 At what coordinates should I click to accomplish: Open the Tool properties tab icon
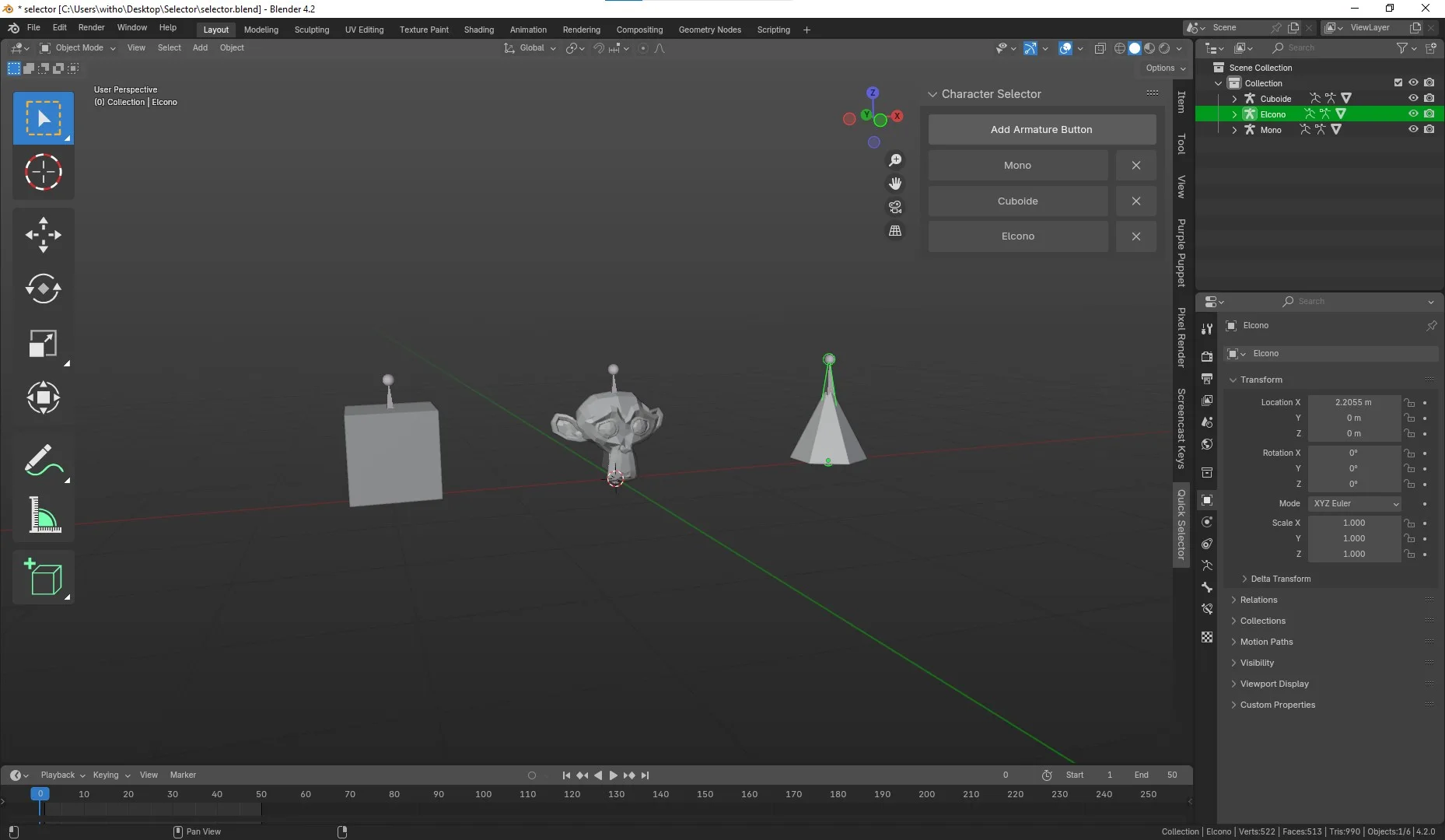1207,329
